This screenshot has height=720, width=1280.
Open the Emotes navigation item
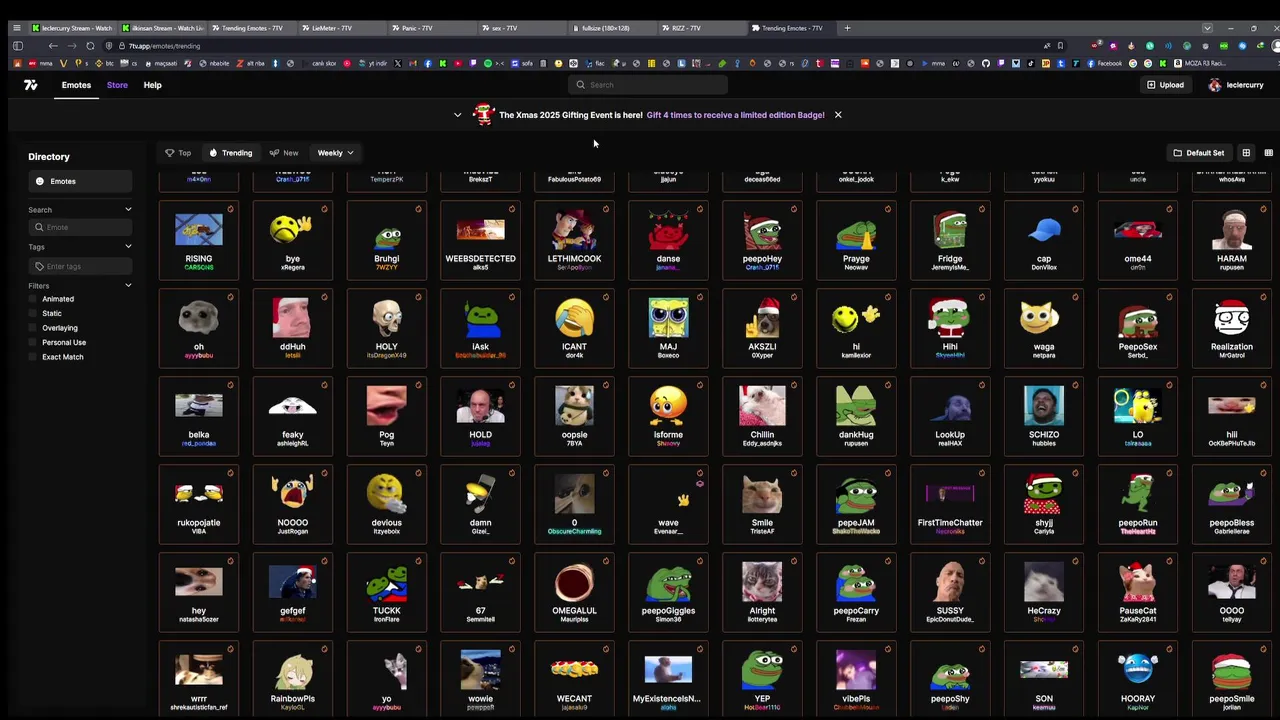pyautogui.click(x=76, y=85)
